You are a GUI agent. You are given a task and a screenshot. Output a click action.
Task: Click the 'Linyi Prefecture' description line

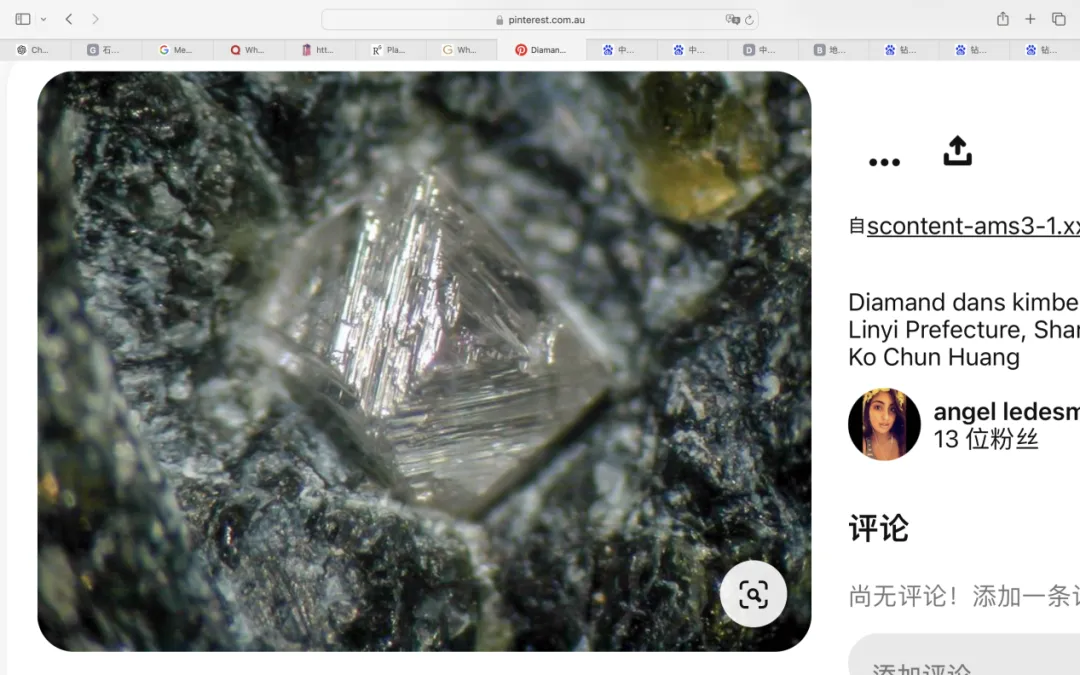point(964,330)
